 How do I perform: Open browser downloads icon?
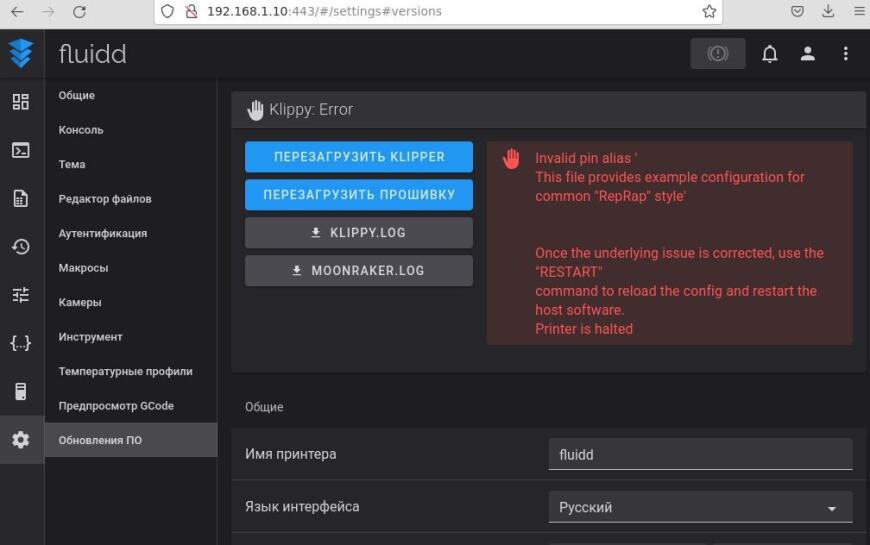[x=828, y=11]
